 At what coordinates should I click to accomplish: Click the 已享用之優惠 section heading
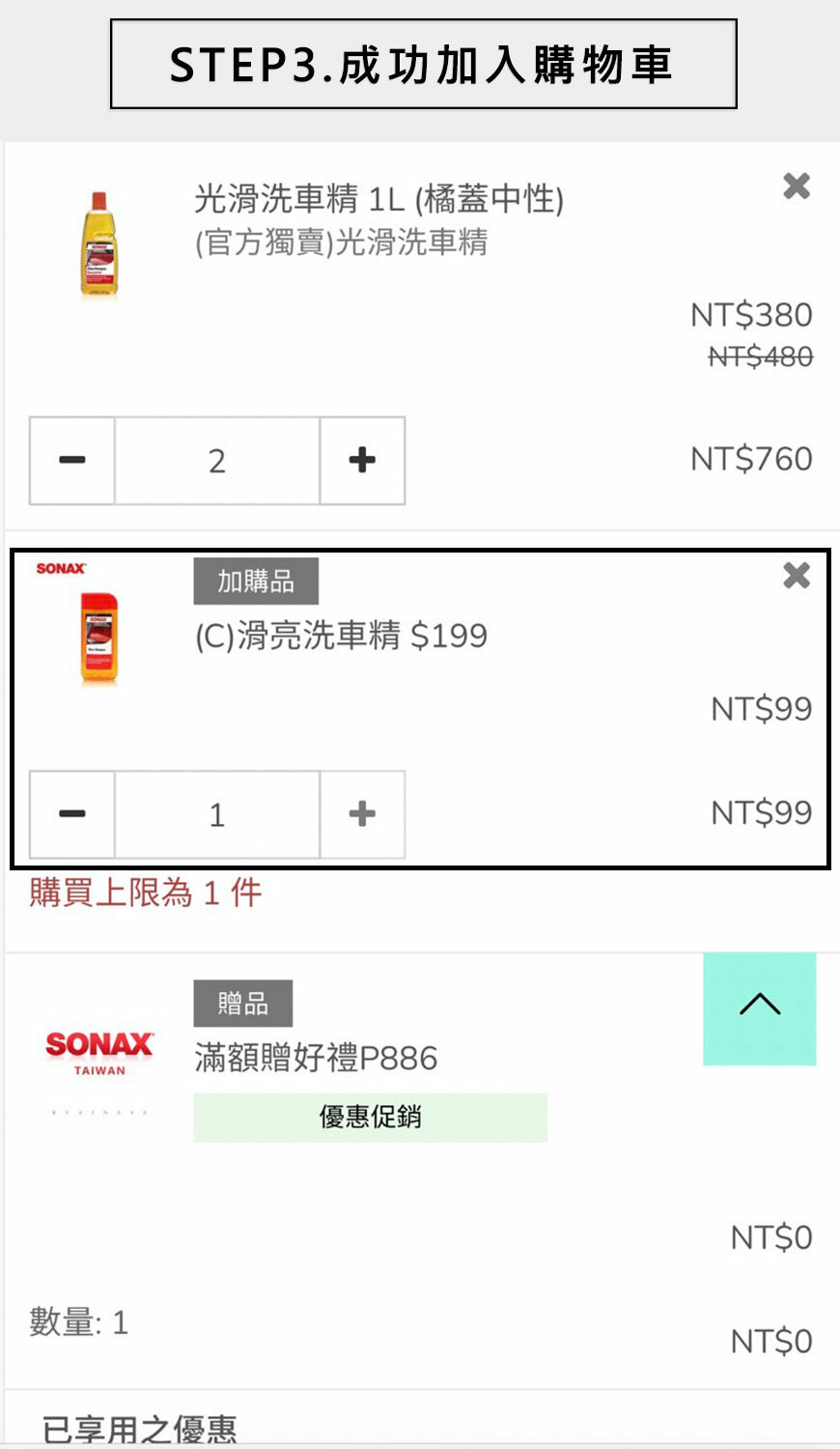140,1429
